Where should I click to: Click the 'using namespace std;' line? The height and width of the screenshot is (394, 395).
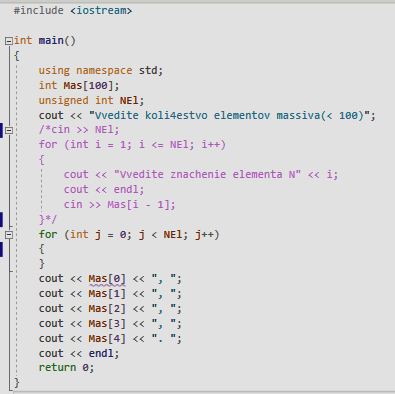101,71
